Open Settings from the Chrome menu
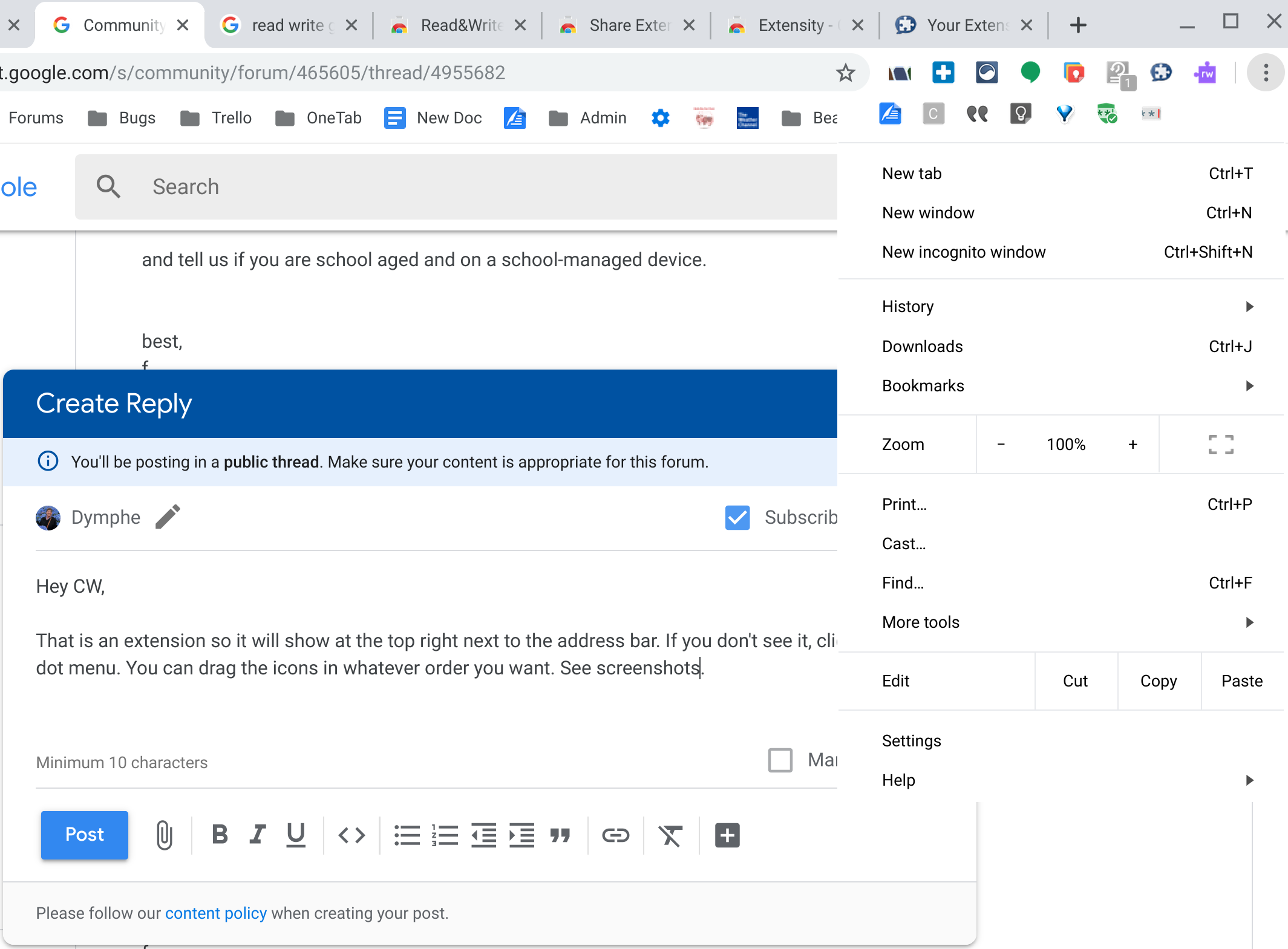Screen dimensions: 1288x949 (x=912, y=741)
